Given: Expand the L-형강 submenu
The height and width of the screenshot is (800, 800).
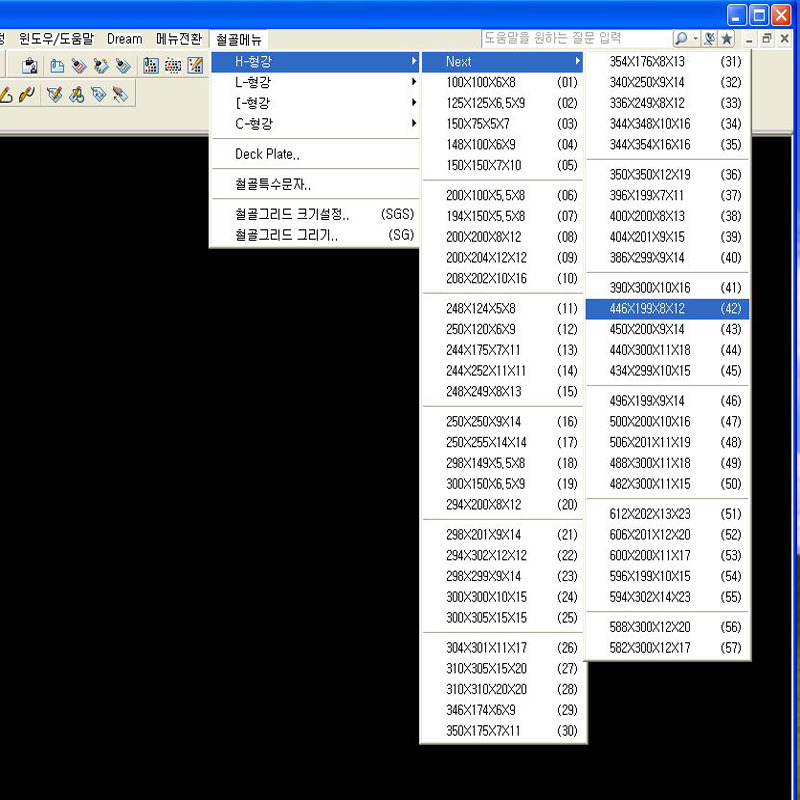Looking at the screenshot, I should [x=315, y=82].
